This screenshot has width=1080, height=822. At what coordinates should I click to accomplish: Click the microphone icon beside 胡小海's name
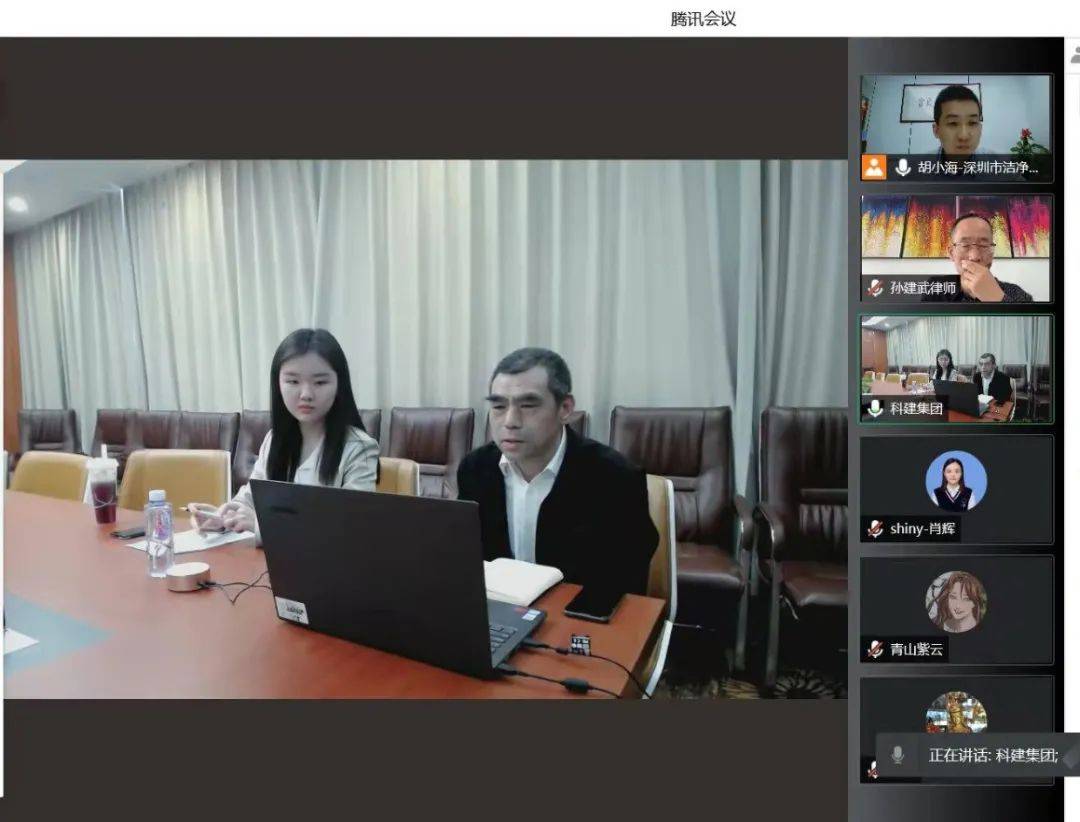pyautogui.click(x=902, y=167)
